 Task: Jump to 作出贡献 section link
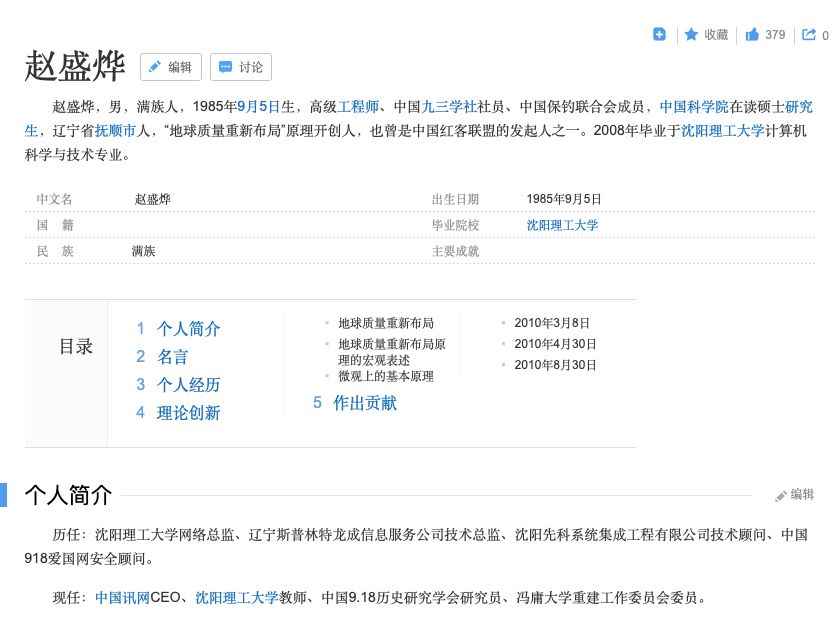[365, 403]
